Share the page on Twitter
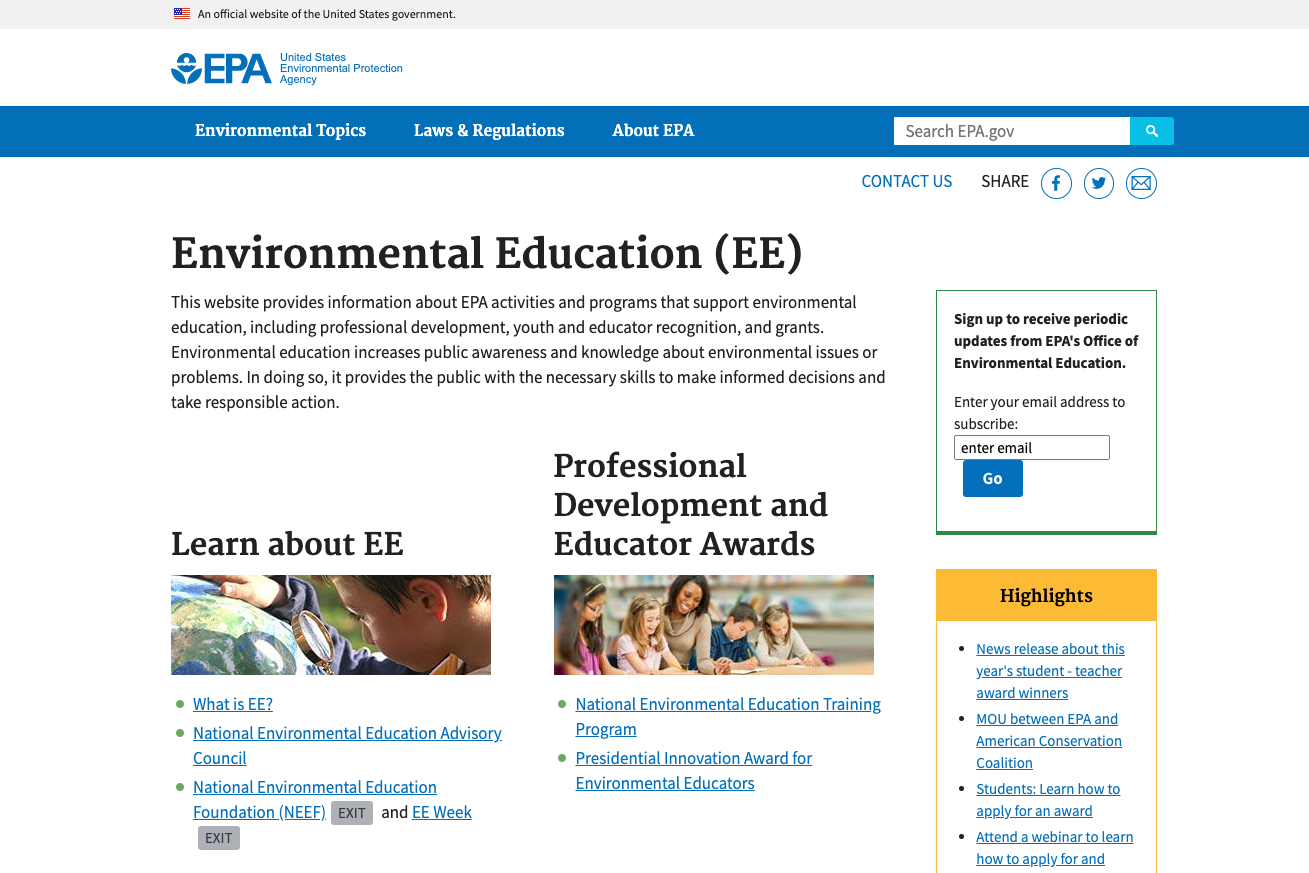This screenshot has width=1309, height=873. point(1098,183)
